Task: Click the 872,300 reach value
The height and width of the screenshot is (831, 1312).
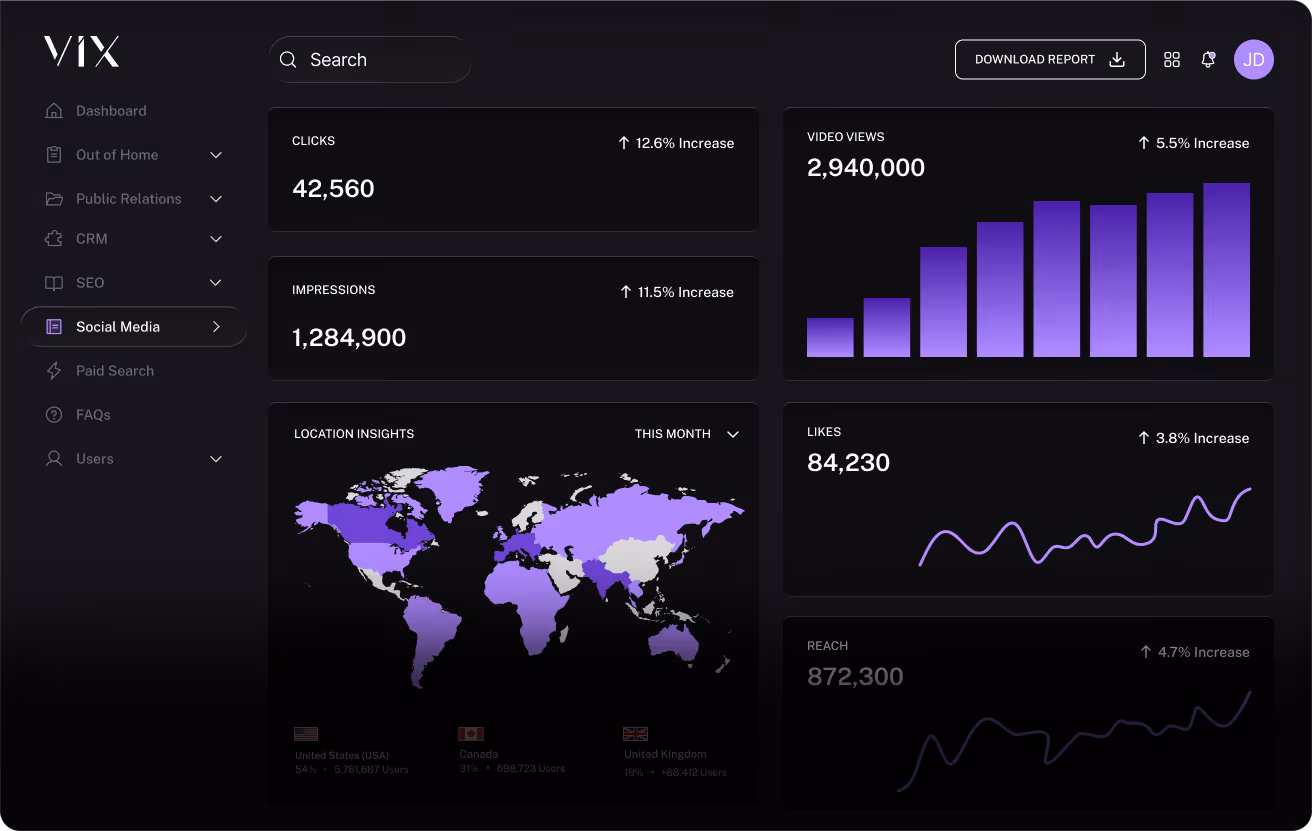Action: coord(855,676)
